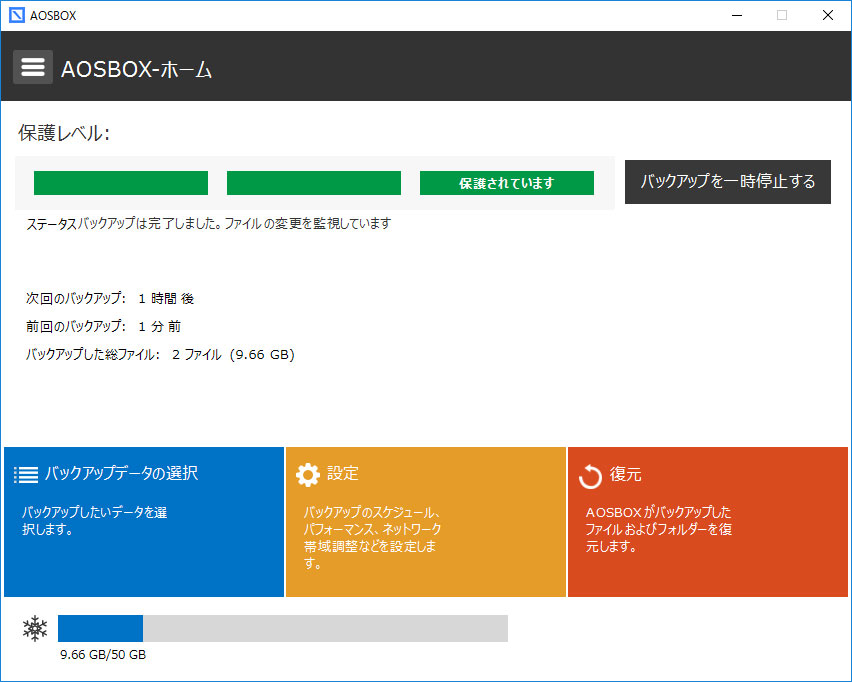Click the restore arrow icon on the red tile

point(590,477)
